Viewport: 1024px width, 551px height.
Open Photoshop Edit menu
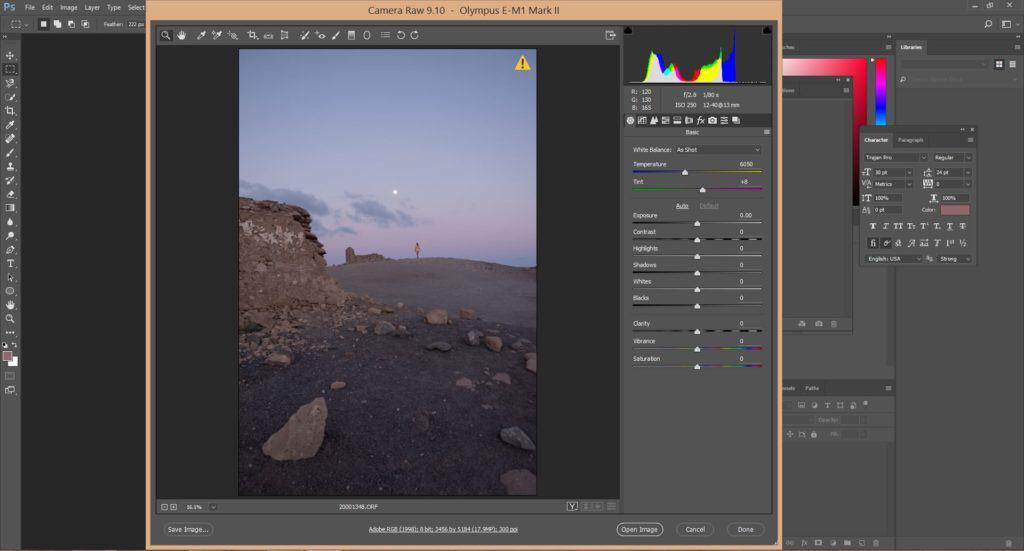point(48,8)
